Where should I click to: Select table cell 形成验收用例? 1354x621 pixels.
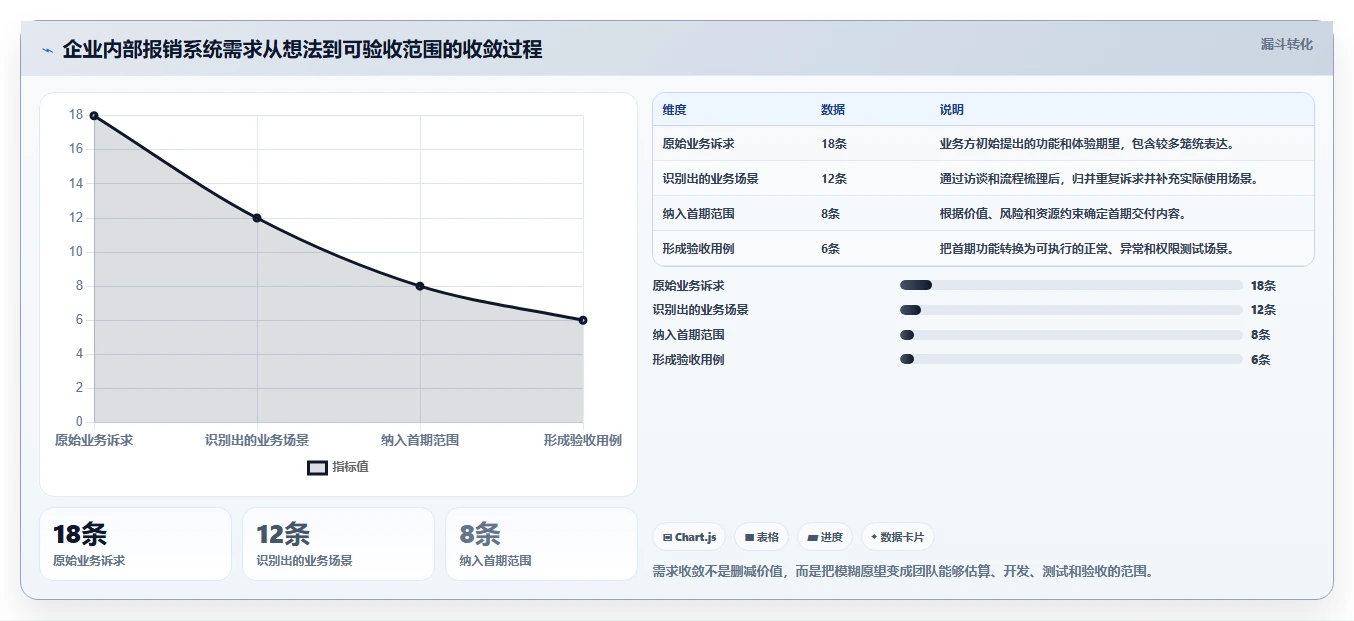[698, 249]
